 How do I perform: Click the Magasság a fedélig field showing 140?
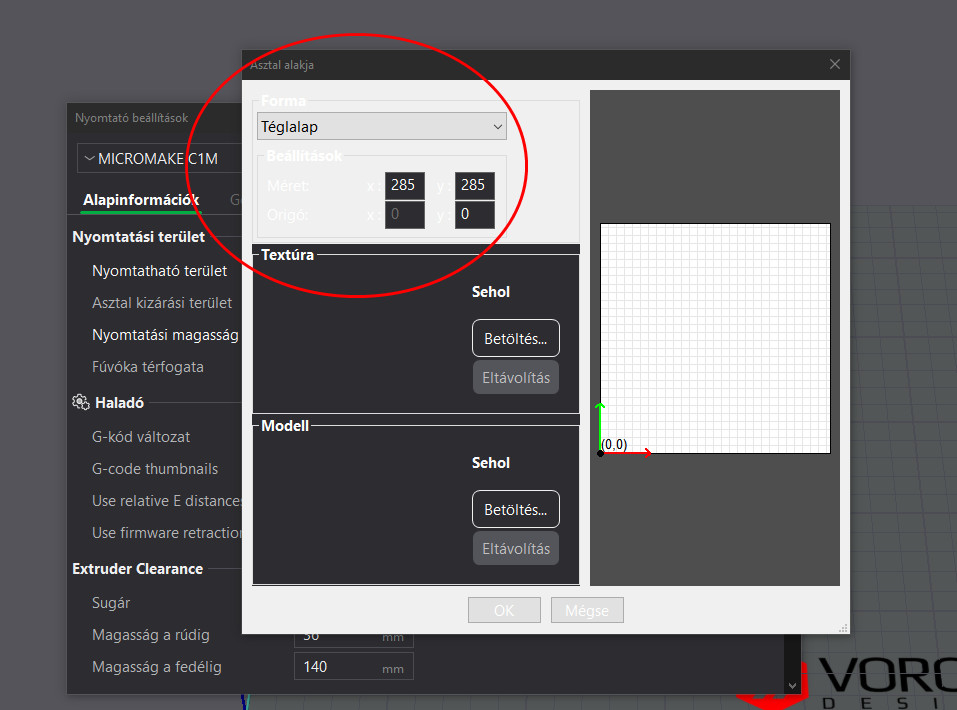coord(353,666)
